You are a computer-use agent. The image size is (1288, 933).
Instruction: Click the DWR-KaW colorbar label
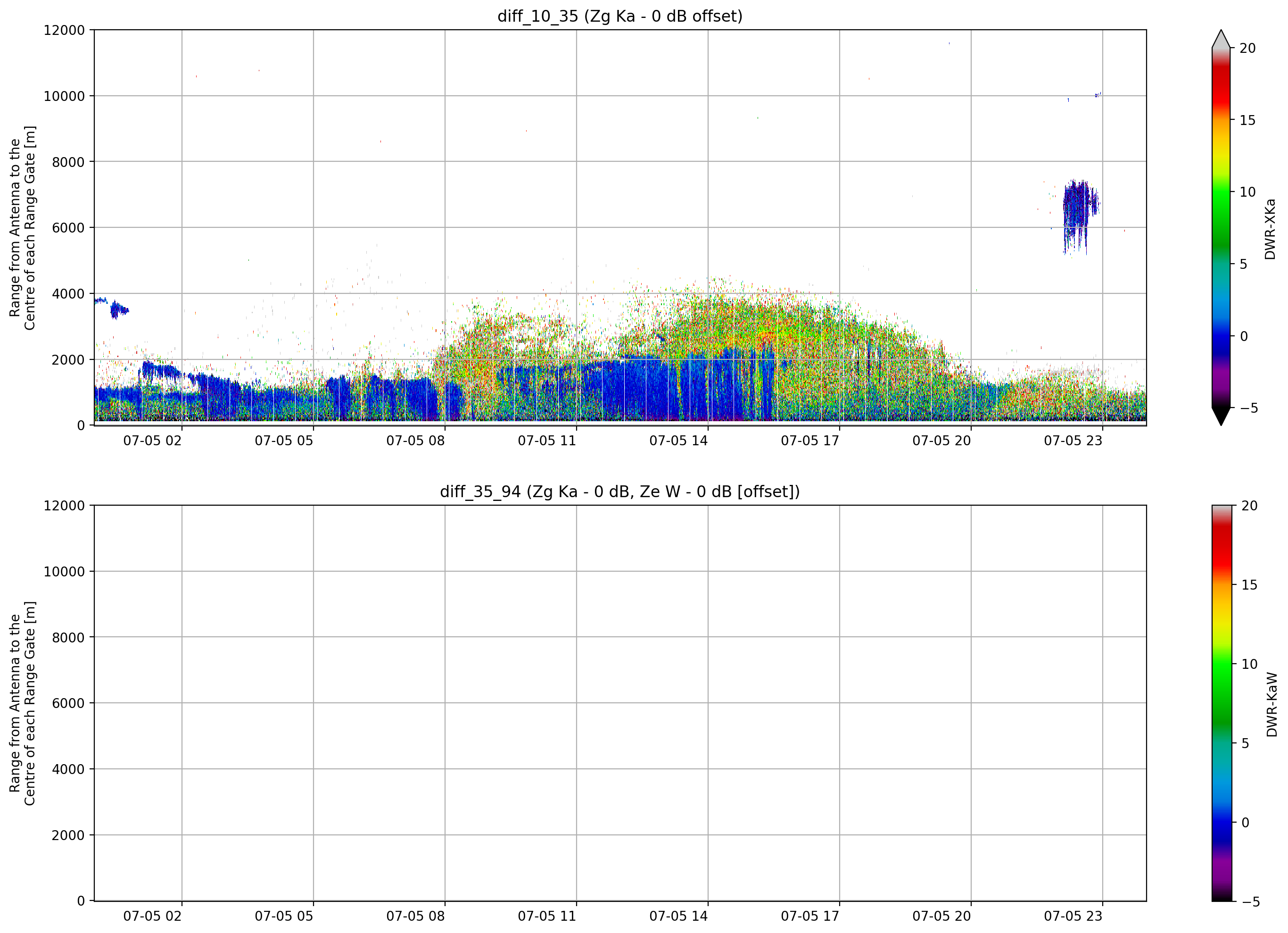click(1271, 705)
